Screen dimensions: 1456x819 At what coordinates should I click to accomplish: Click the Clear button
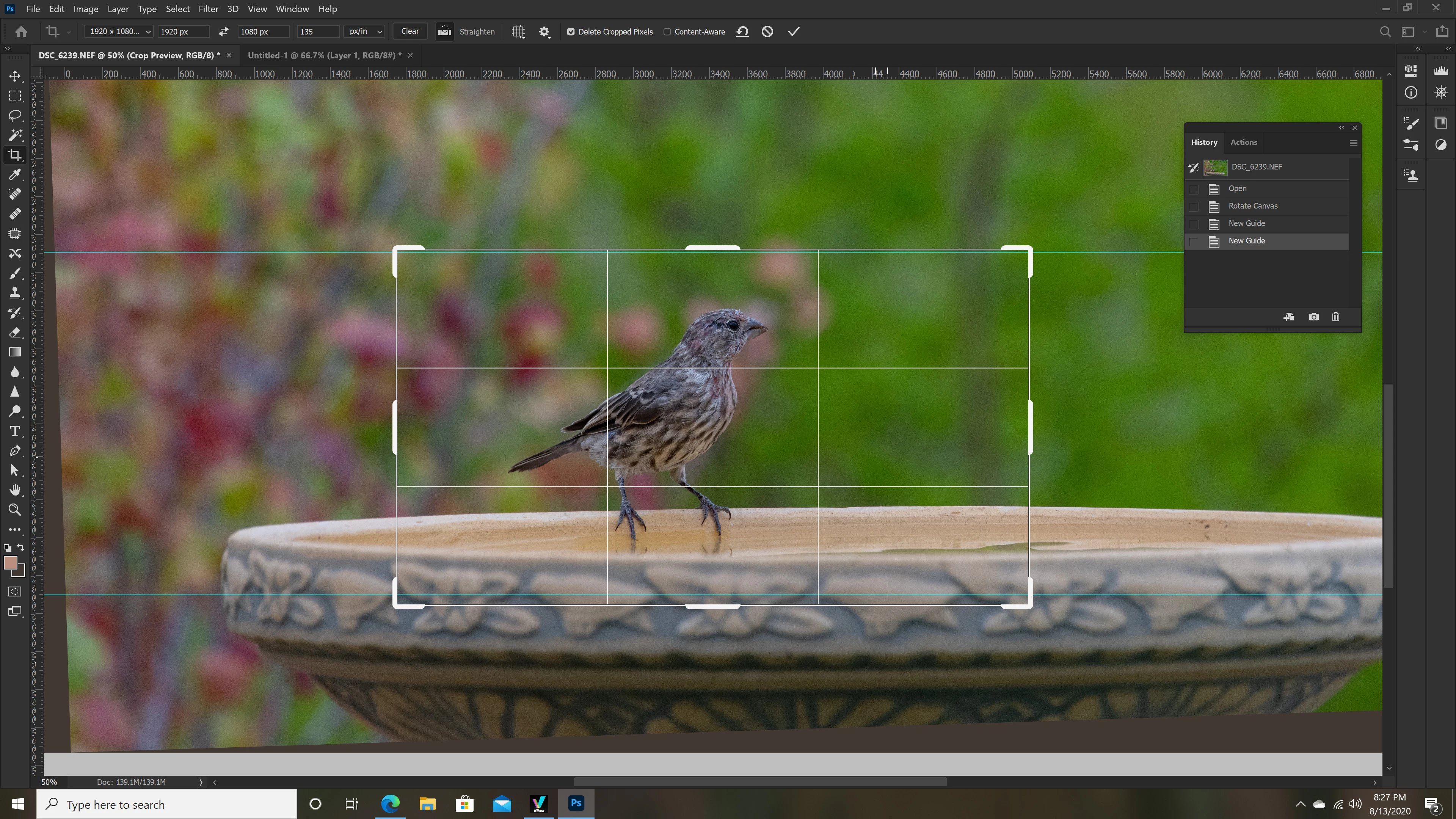tap(410, 31)
